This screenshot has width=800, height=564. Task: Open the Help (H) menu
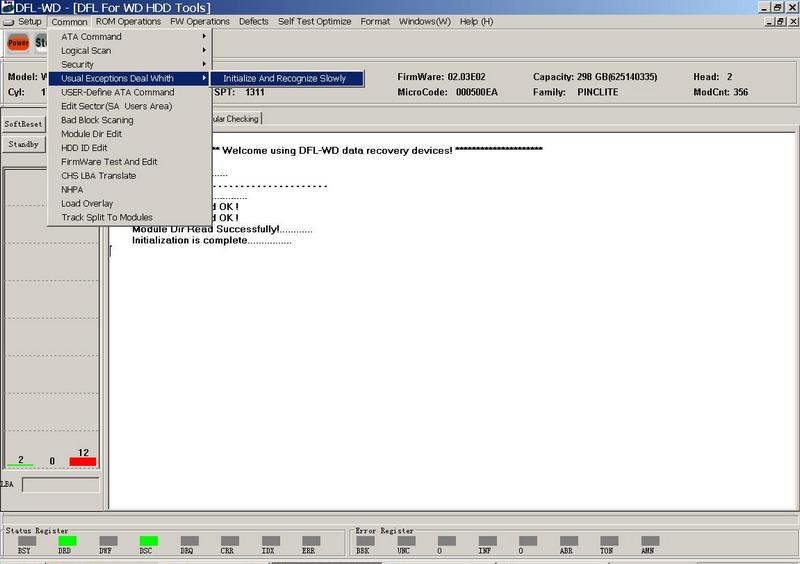(476, 21)
